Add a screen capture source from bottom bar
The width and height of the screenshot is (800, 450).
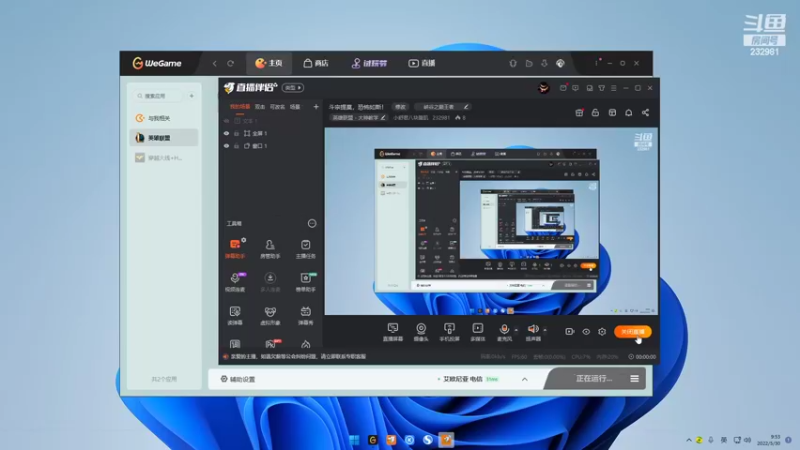click(x=392, y=332)
